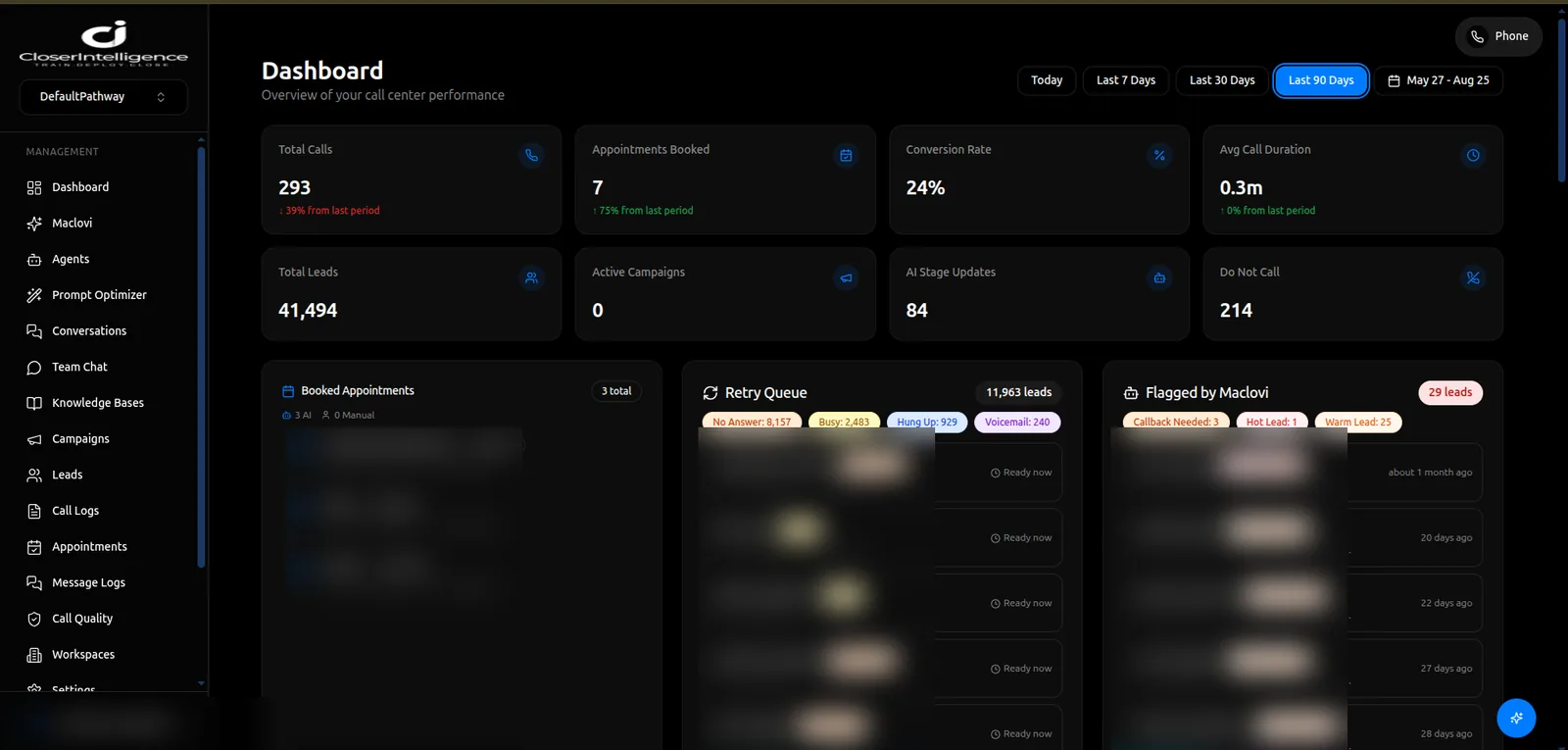This screenshot has width=1568, height=750.
Task: Open the May 27 - Aug 25 date picker
Action: 1439,80
